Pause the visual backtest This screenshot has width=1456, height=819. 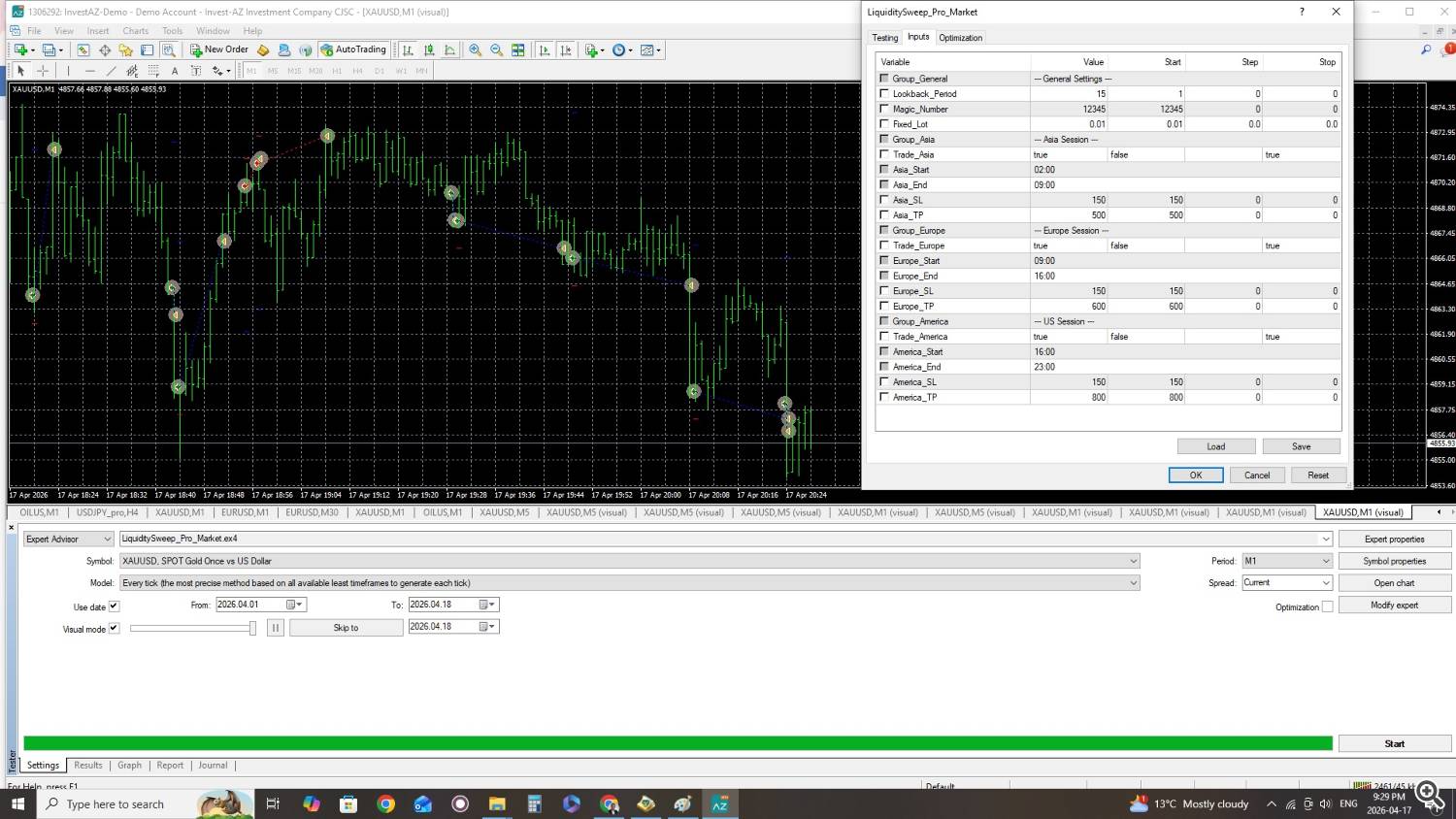pos(276,628)
